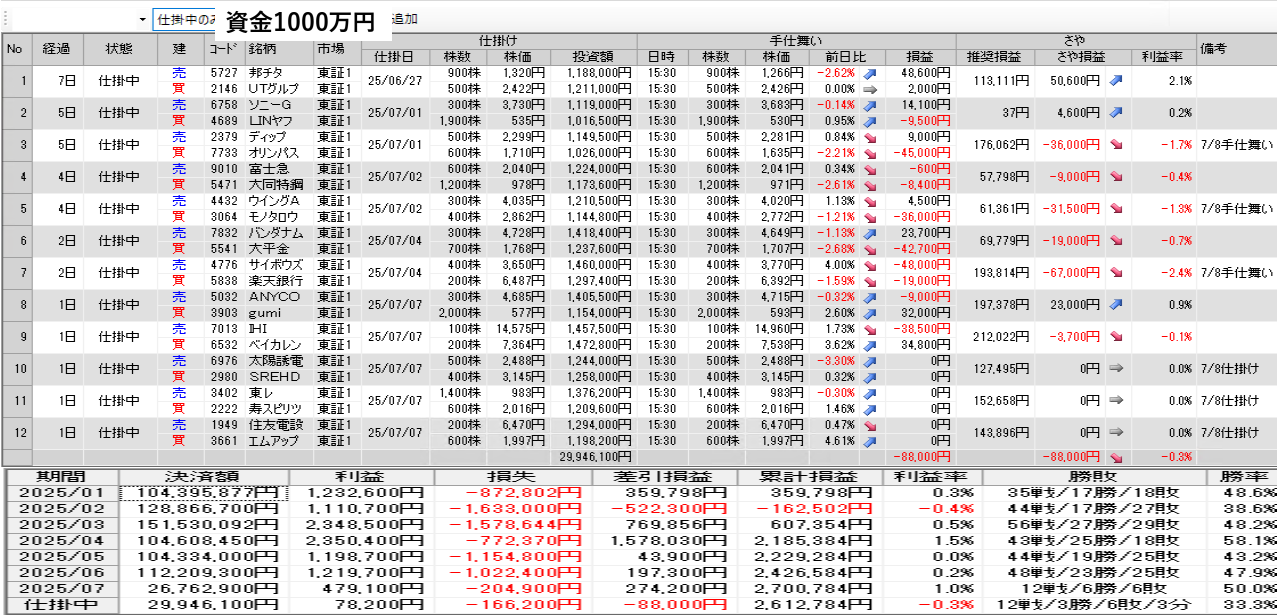Select row number 5 header
The height and width of the screenshot is (615, 1277).
pos(16,209)
